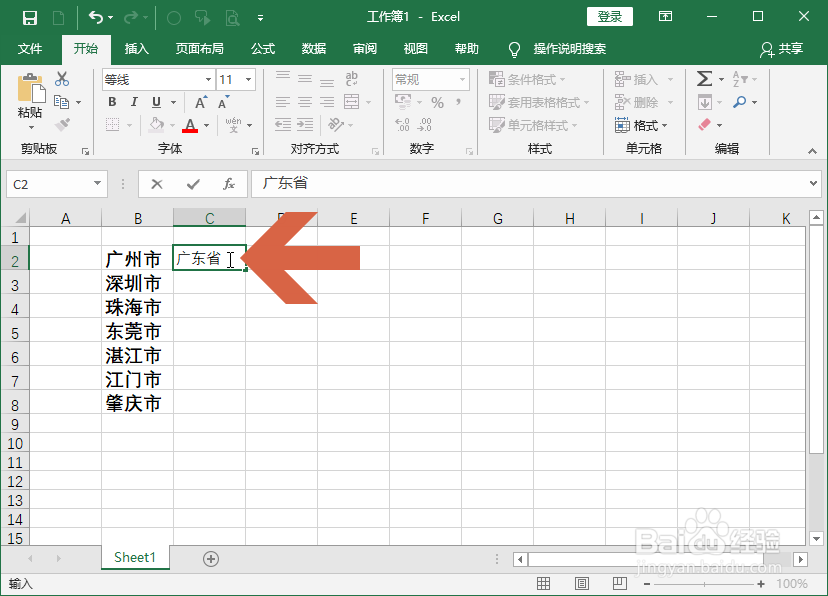Viewport: 828px width, 596px height.
Task: Switch to Page Break Preview
Action: click(x=620, y=583)
